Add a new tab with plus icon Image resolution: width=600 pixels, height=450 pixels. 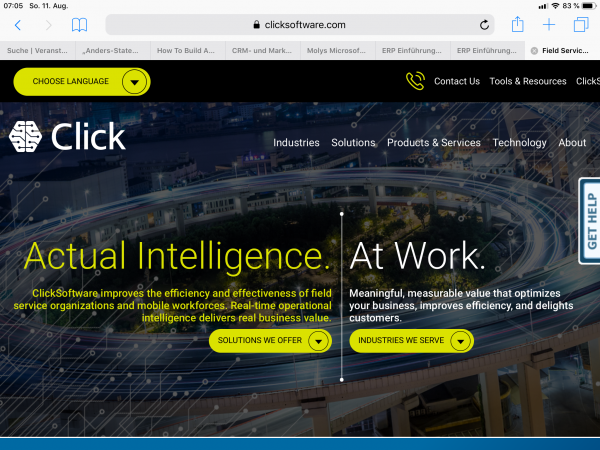coord(549,25)
